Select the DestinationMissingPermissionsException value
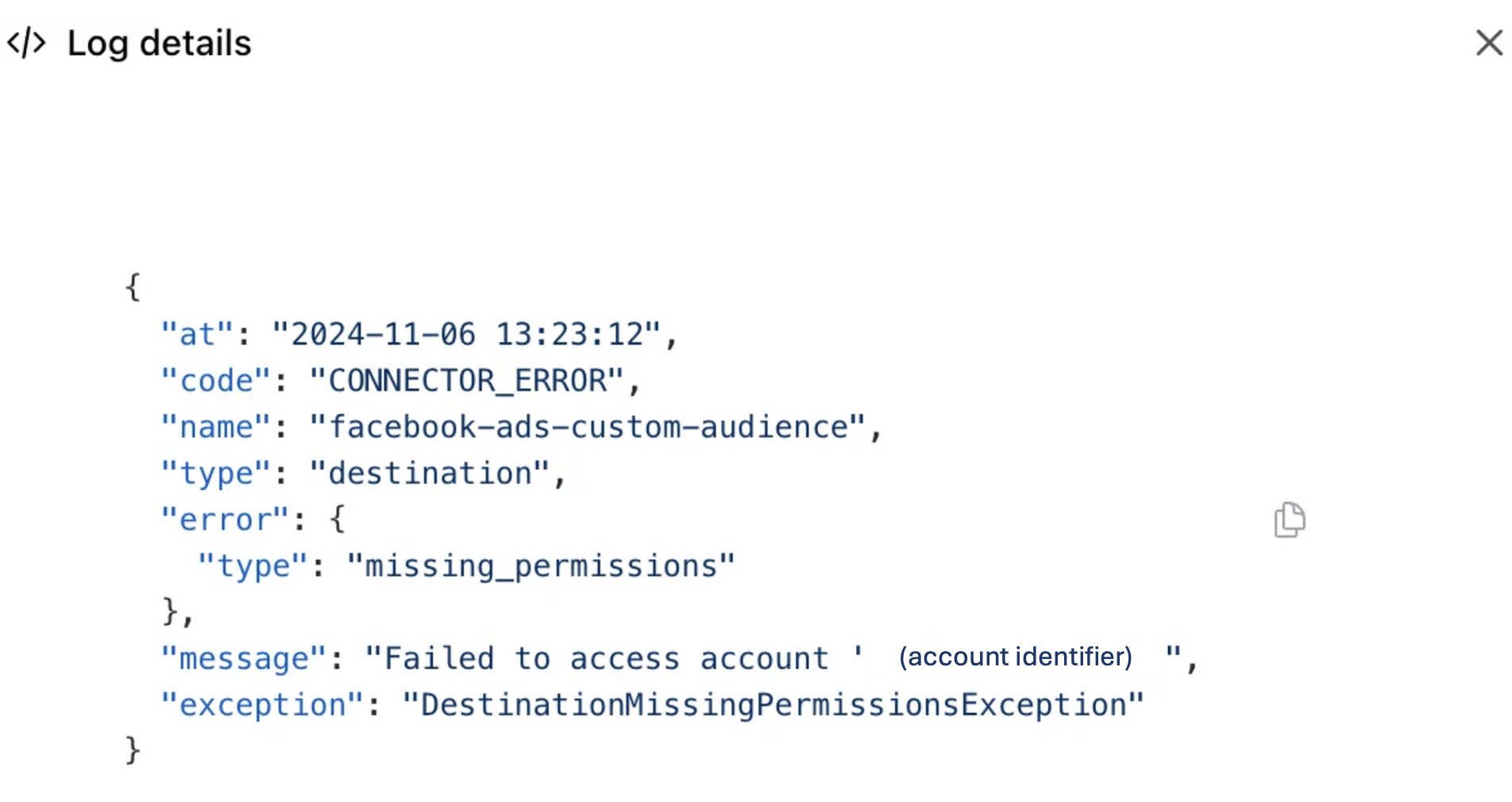The height and width of the screenshot is (802, 1512). [x=773, y=705]
